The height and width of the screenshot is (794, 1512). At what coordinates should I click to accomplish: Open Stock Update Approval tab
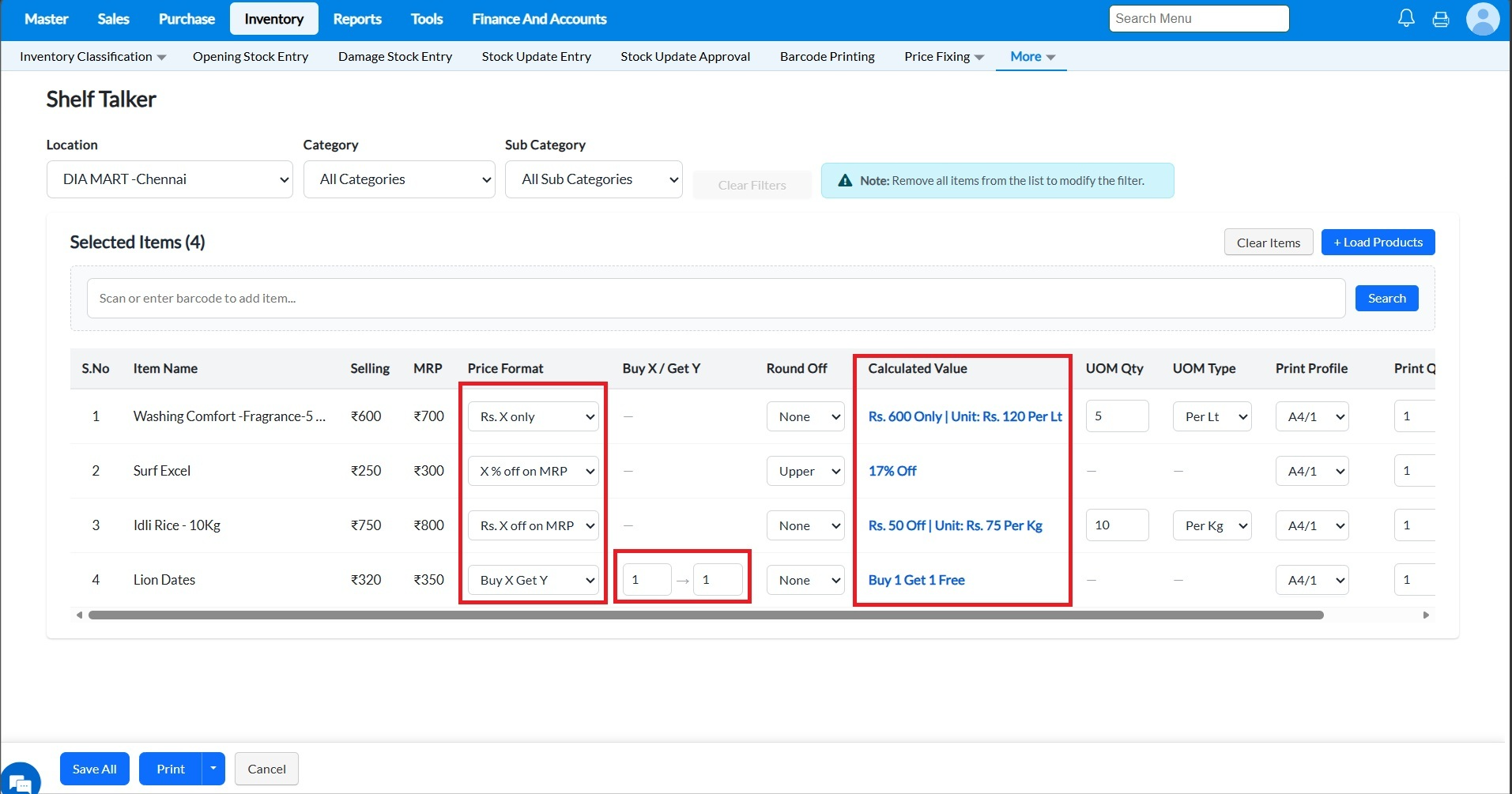tap(685, 56)
